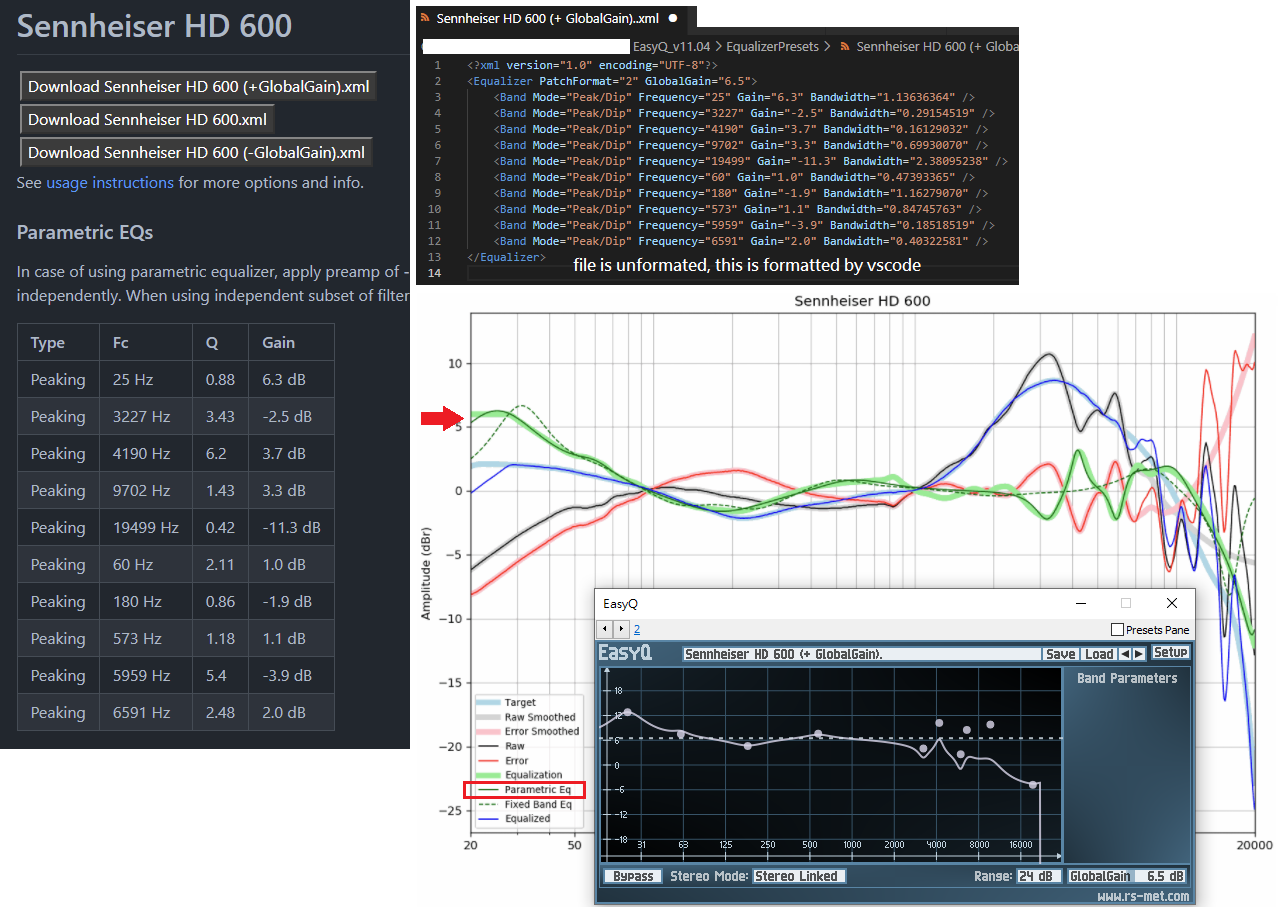The height and width of the screenshot is (913, 1278).
Task: Click EasyQ preset name field
Action: 862,654
